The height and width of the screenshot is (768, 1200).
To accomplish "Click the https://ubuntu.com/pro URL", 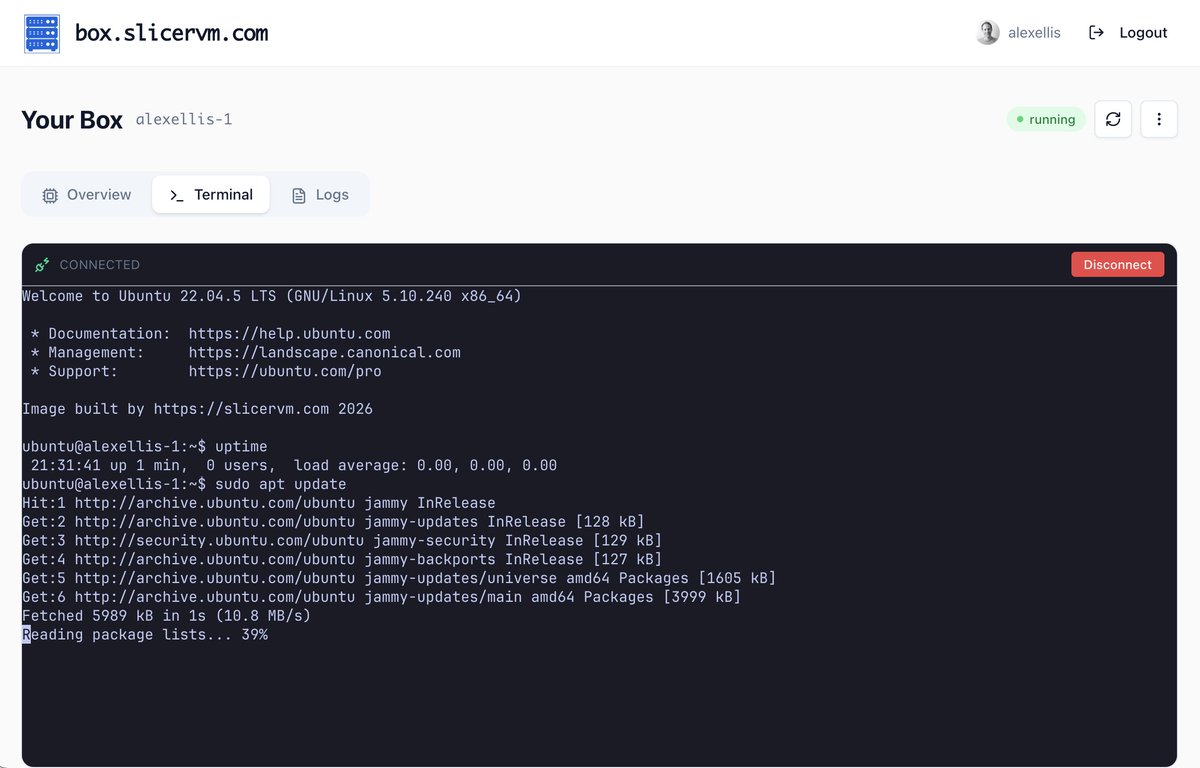I will (285, 372).
